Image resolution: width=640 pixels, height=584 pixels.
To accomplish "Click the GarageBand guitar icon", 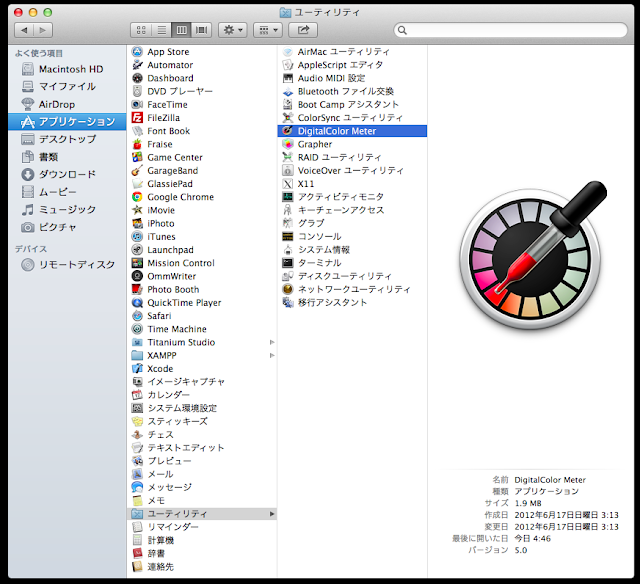I will coord(137,171).
